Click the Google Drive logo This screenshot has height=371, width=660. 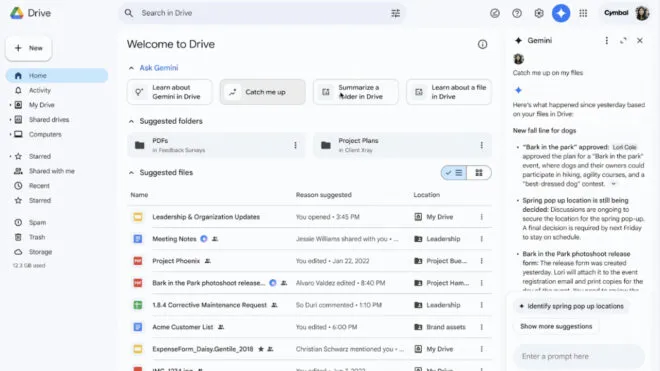(17, 13)
